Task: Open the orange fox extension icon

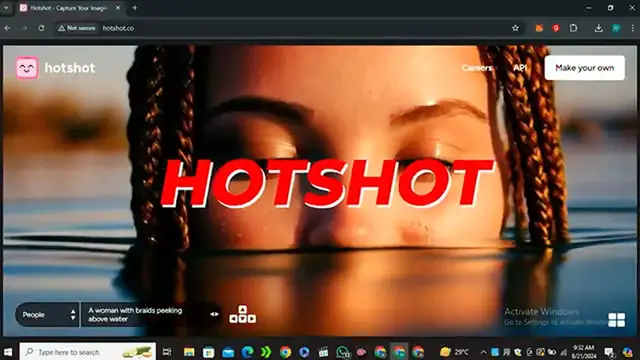Action: 539,28
